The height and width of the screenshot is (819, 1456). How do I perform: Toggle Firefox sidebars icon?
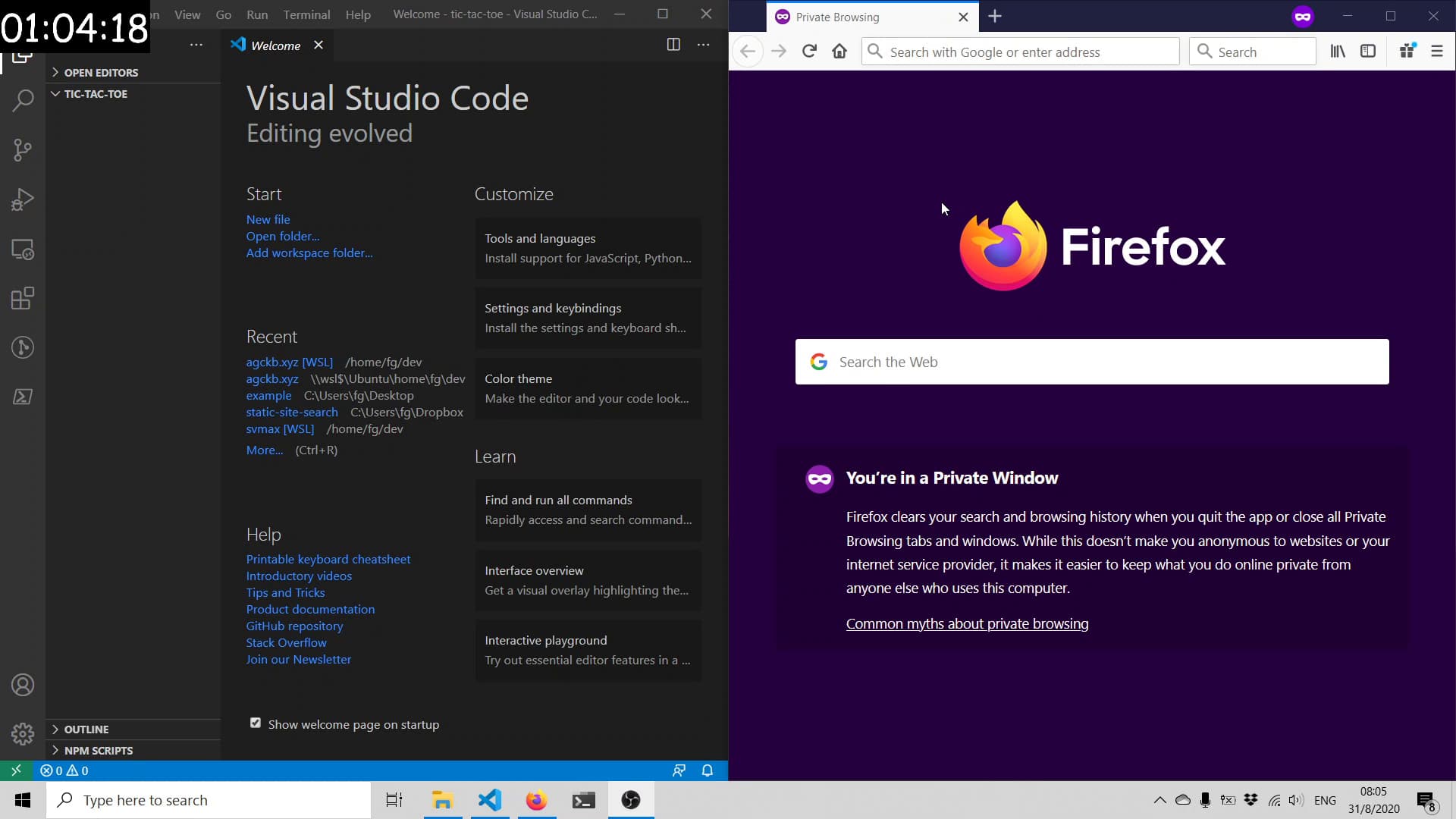coord(1368,52)
